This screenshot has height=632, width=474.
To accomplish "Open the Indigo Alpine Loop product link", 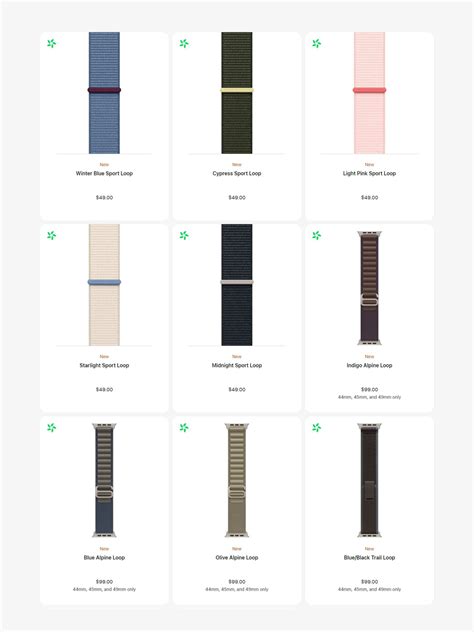I will tap(370, 366).
